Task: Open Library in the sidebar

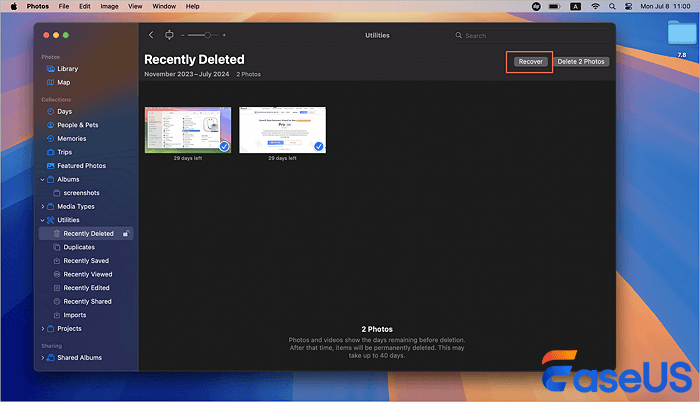Action: tap(67, 69)
